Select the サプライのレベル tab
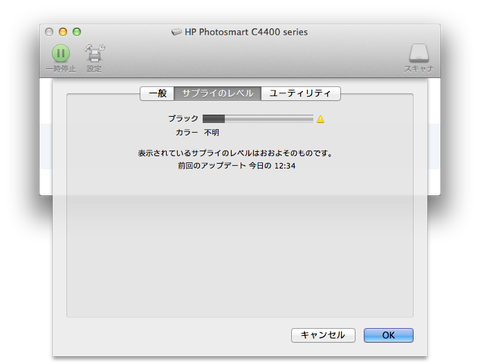The width and height of the screenshot is (480, 364). (218, 93)
